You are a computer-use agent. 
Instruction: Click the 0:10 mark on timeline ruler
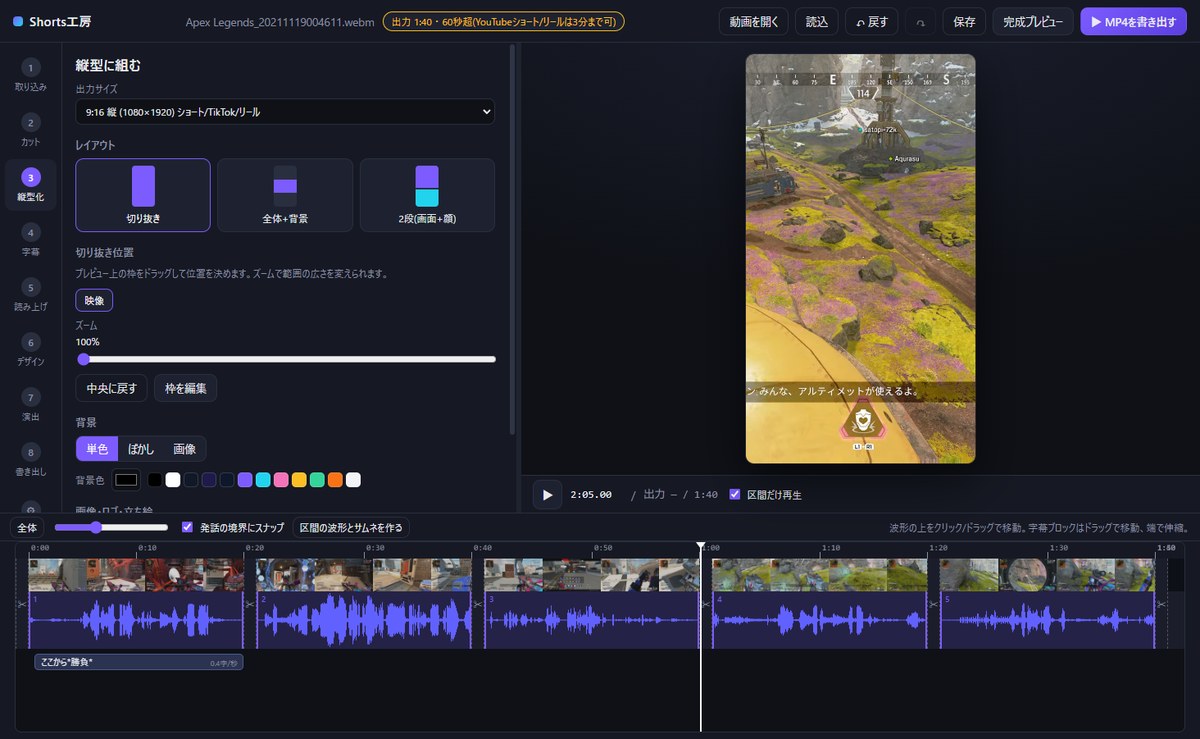coord(147,548)
